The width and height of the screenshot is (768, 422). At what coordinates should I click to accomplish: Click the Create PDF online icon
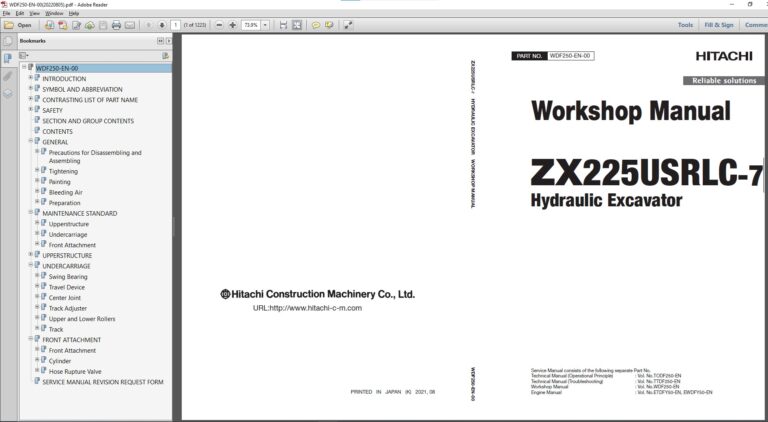[49, 25]
